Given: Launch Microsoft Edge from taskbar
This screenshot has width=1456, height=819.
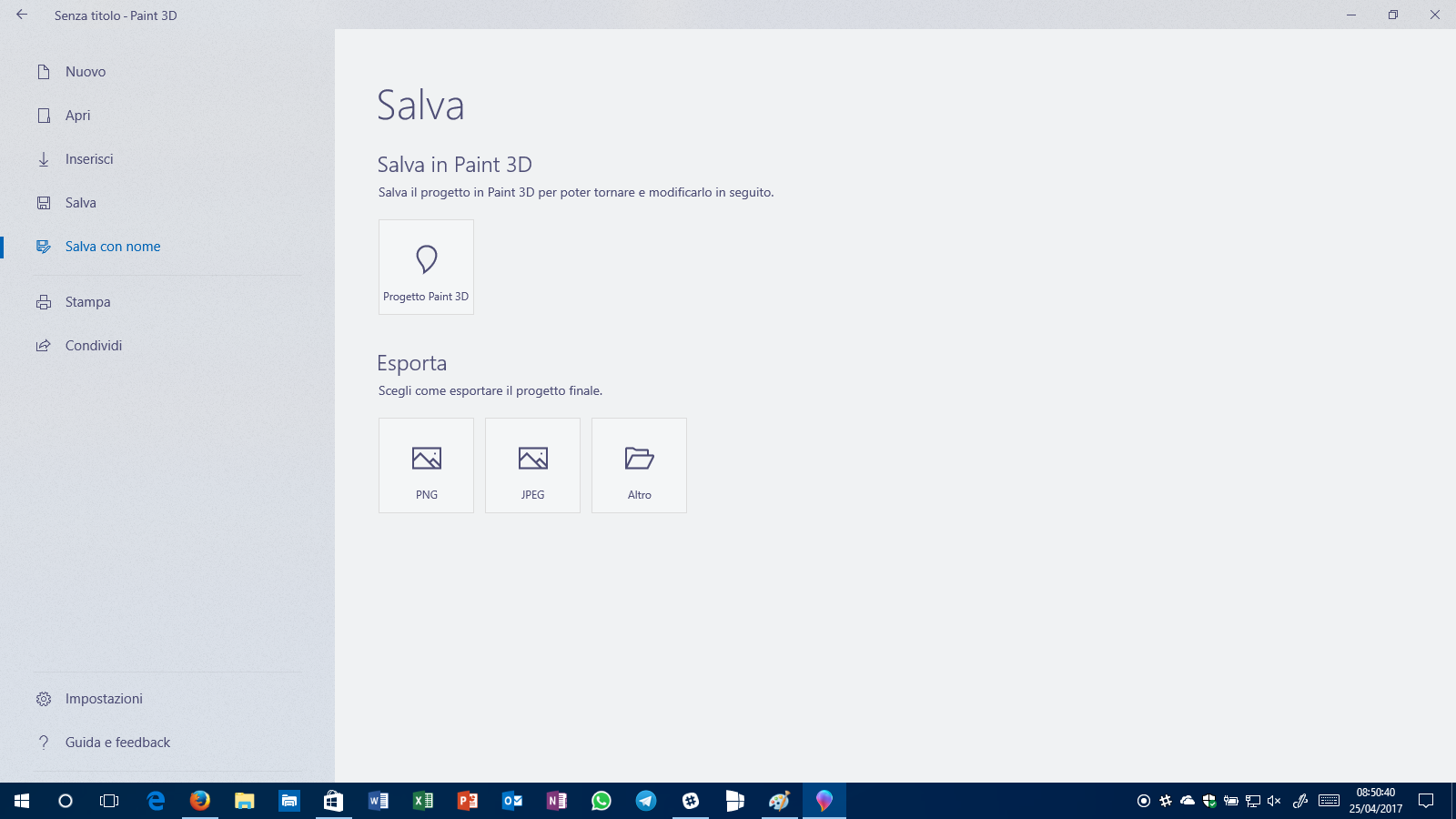Looking at the screenshot, I should pyautogui.click(x=156, y=801).
